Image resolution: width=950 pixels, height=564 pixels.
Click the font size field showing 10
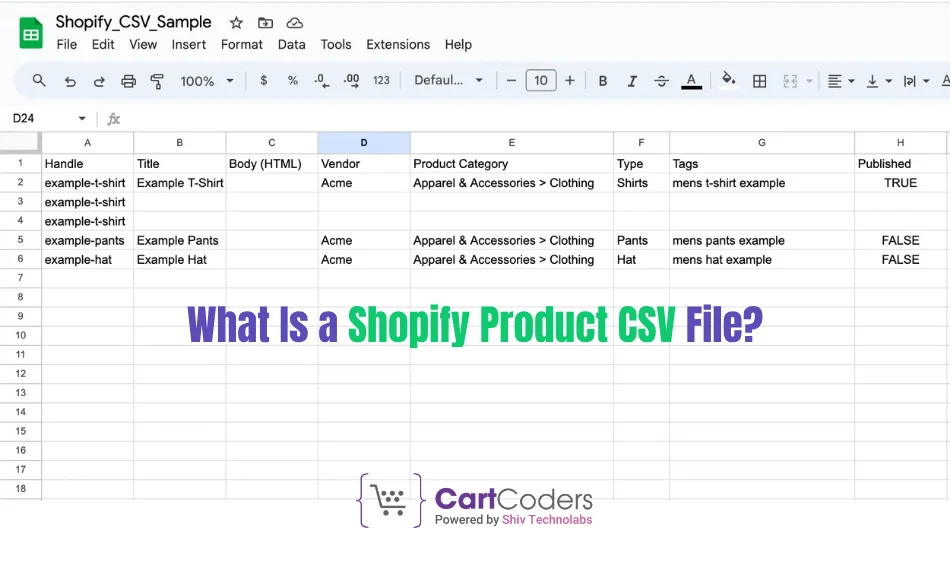click(x=540, y=80)
